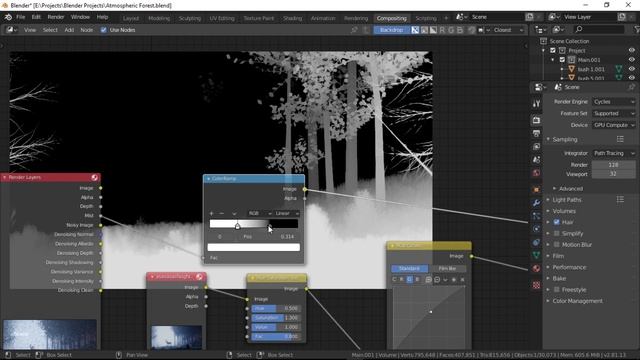The image size is (640, 360).
Task: Toggle the Main.001 collection checkbox
Action: (x=562, y=60)
